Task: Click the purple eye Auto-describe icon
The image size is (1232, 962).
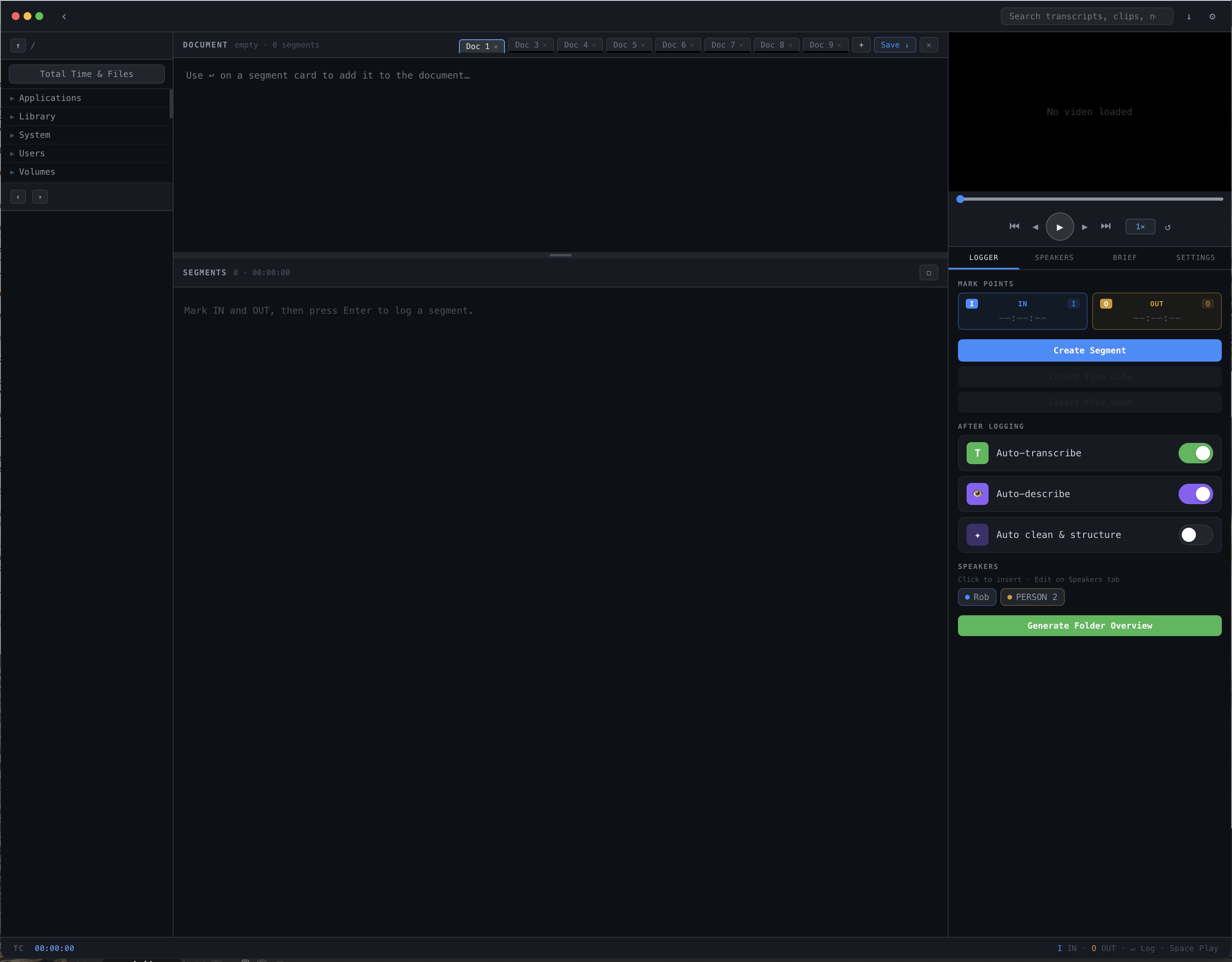Action: (977, 494)
